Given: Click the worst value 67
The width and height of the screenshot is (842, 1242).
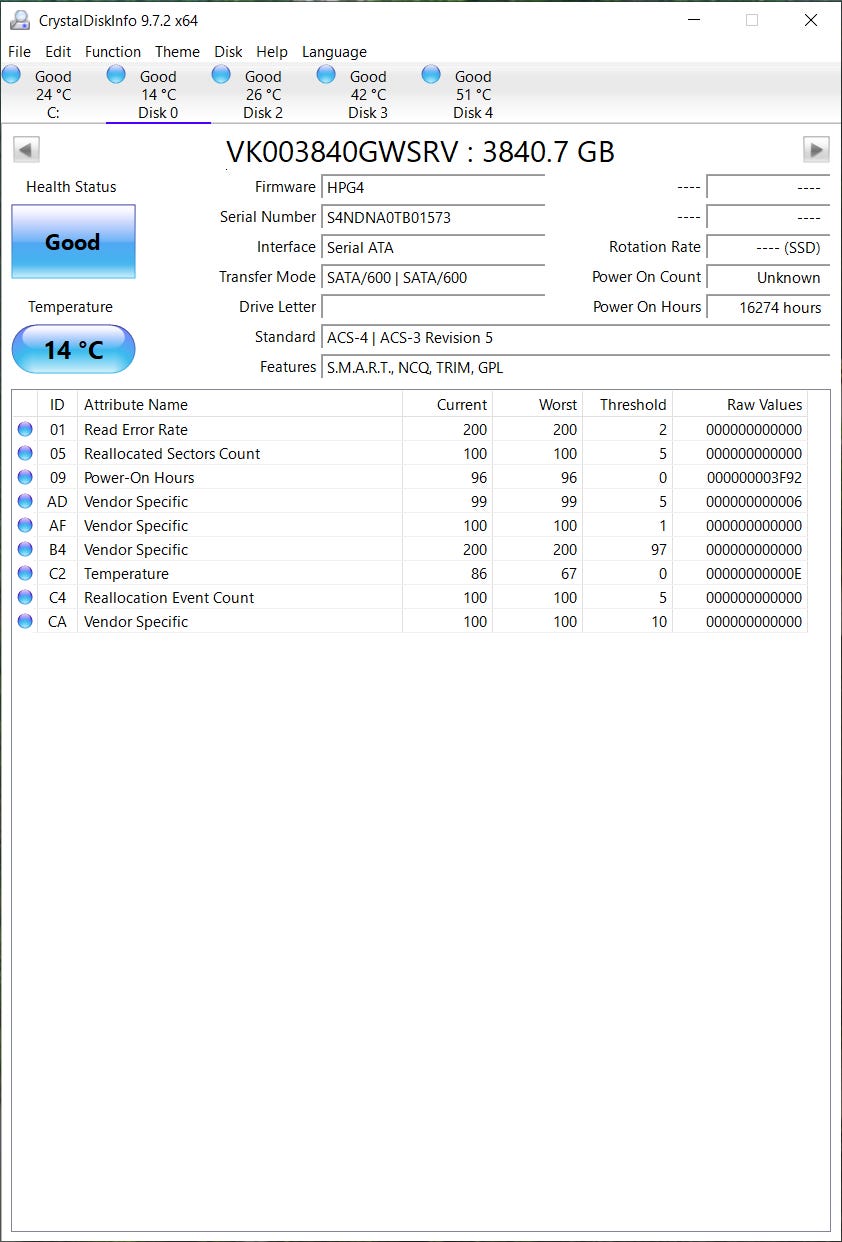Looking at the screenshot, I should 568,574.
